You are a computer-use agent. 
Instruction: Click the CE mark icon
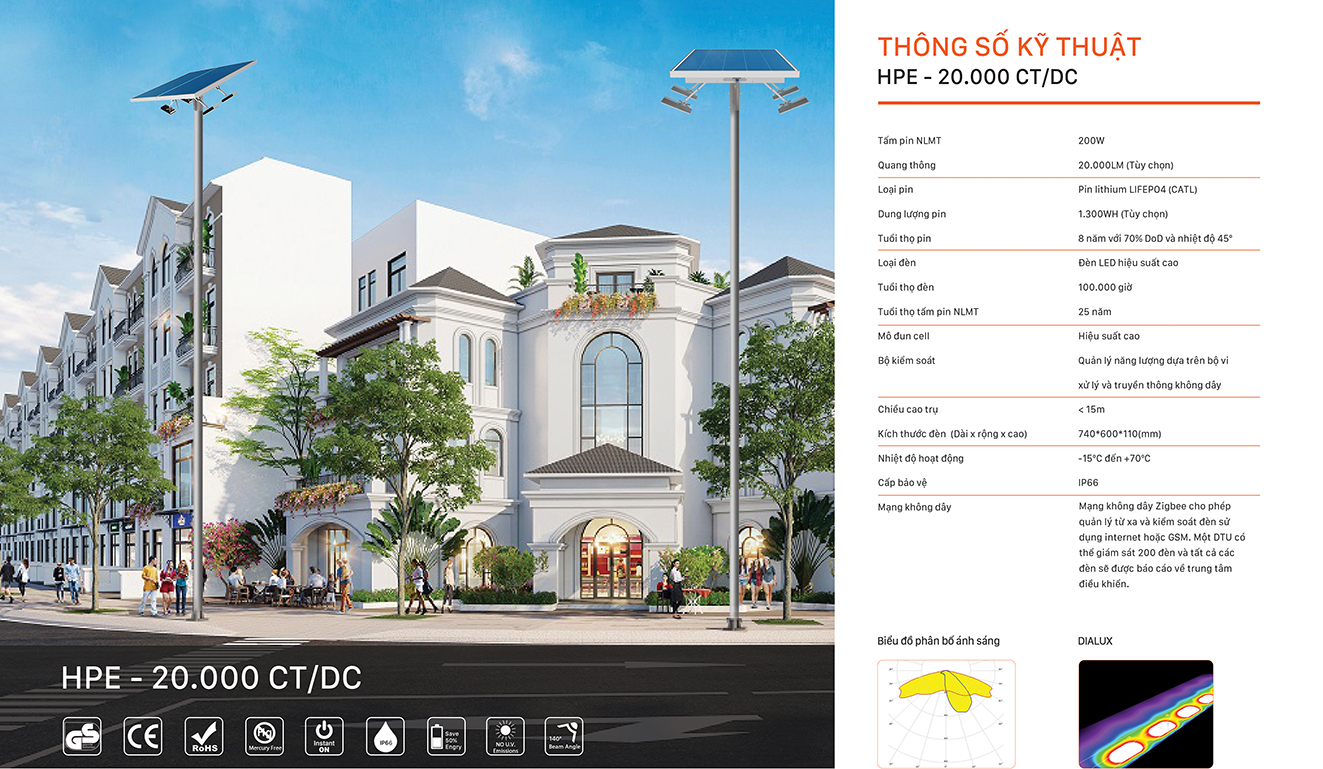coord(142,736)
